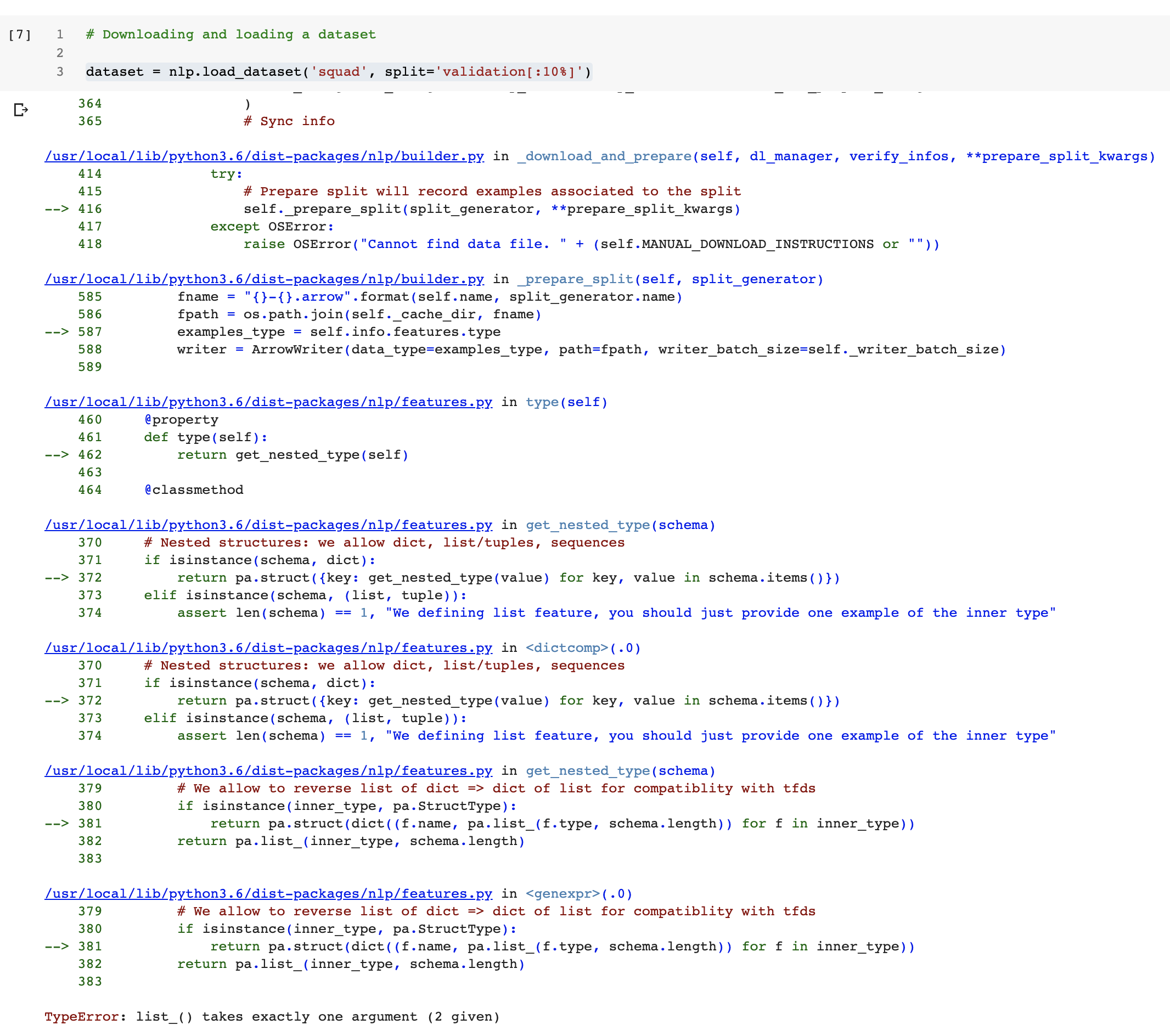Click the [7] cell execution indicator
This screenshot has height=1036, width=1170.
coord(20,35)
